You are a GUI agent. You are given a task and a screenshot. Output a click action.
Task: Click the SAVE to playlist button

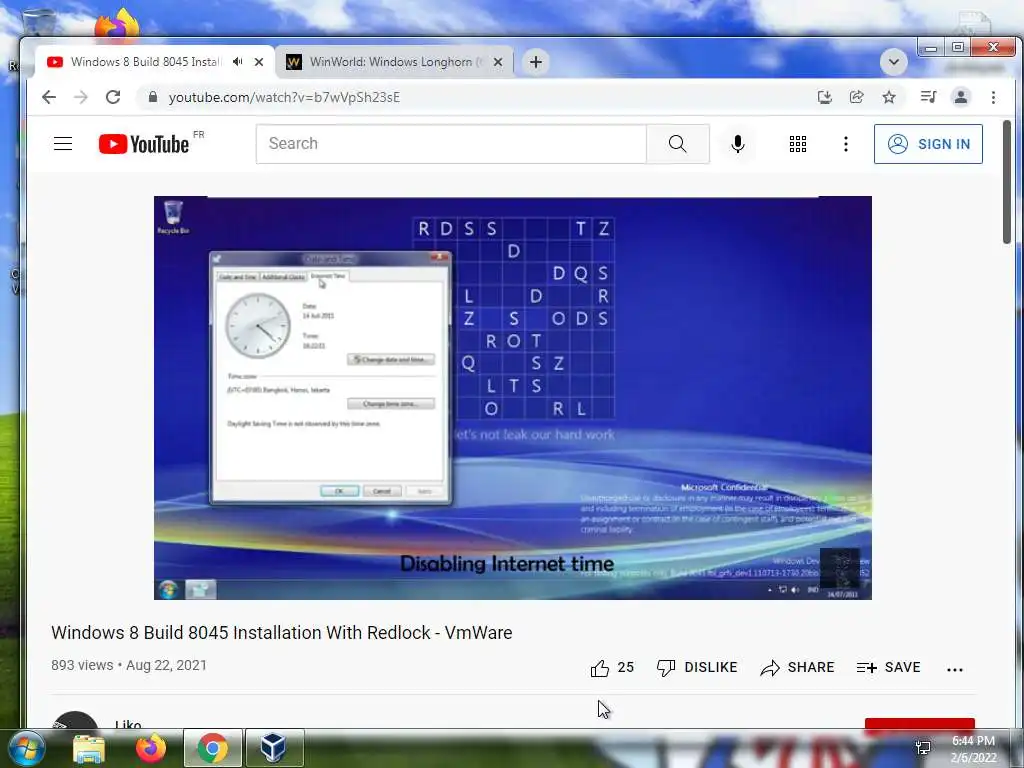(x=888, y=667)
